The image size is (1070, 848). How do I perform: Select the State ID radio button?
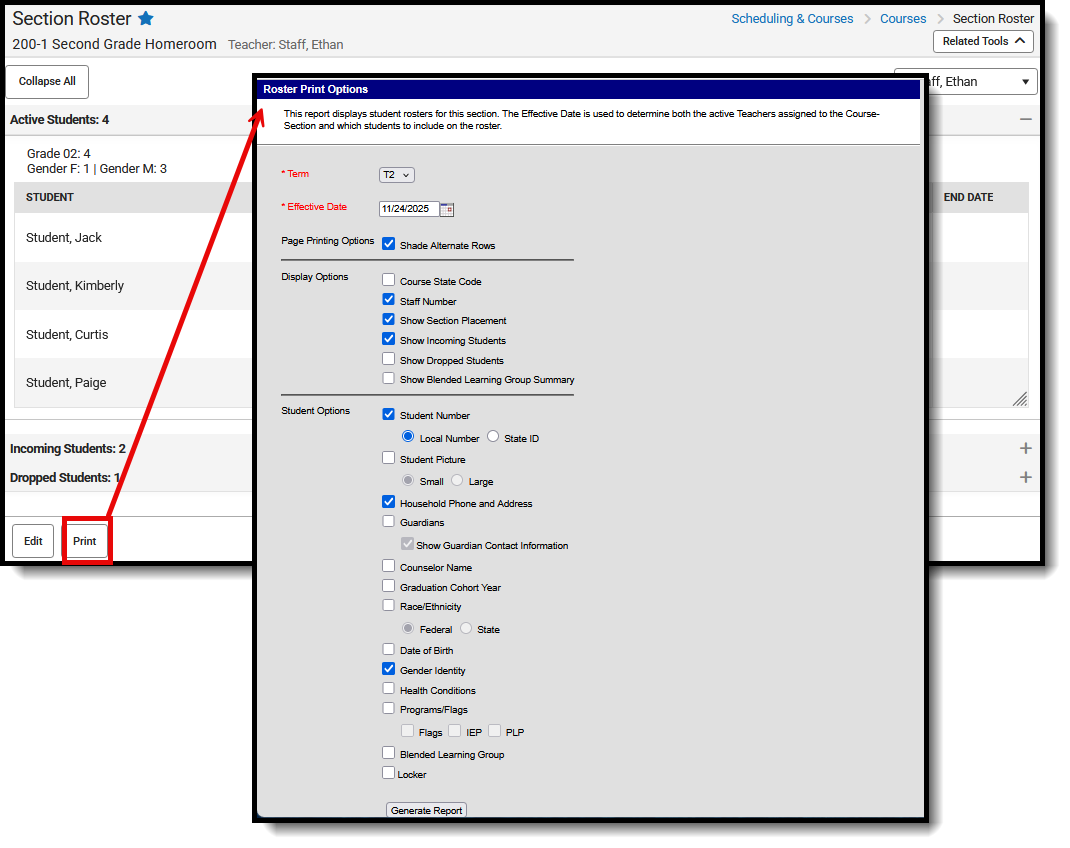click(x=491, y=437)
